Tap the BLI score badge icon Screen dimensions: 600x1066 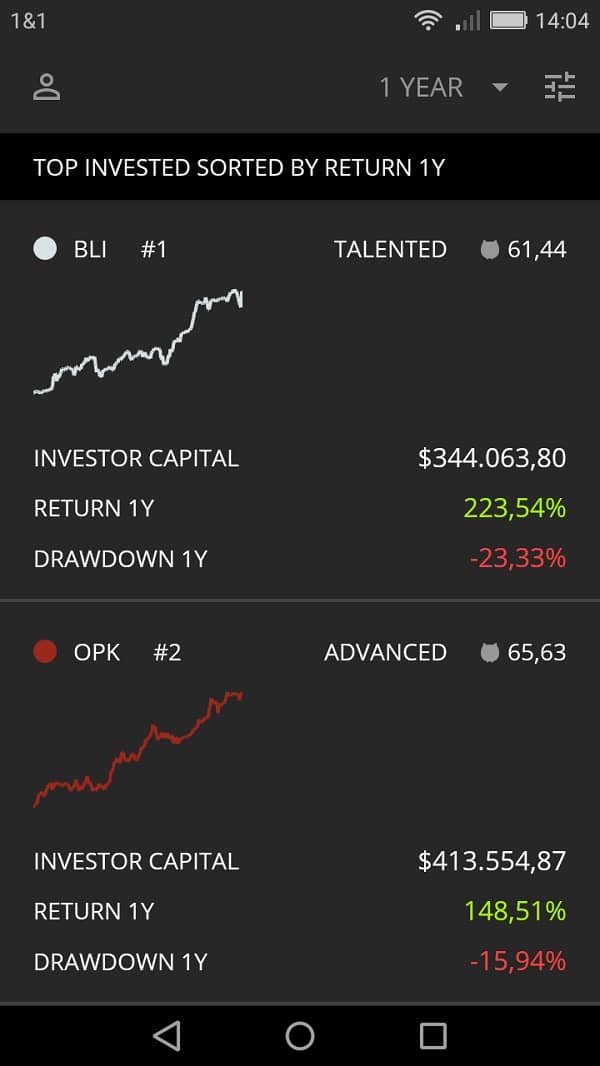point(489,249)
